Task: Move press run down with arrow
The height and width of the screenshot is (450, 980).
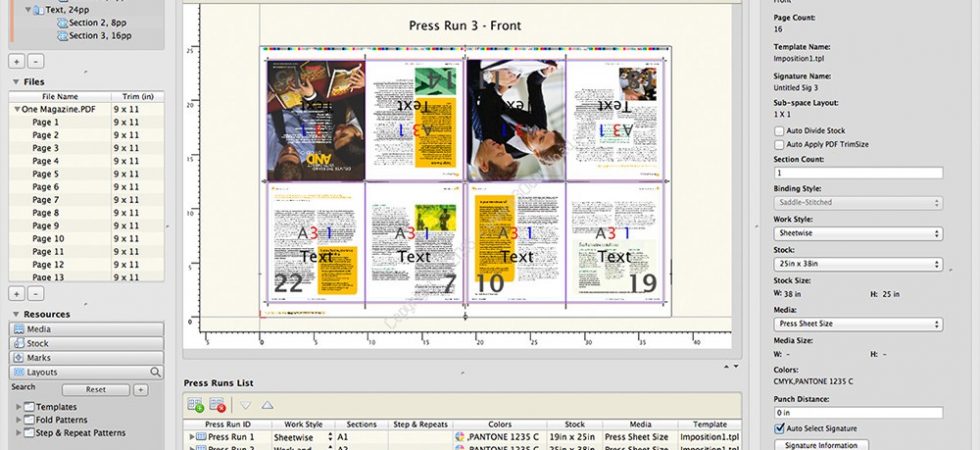Action: pyautogui.click(x=246, y=406)
